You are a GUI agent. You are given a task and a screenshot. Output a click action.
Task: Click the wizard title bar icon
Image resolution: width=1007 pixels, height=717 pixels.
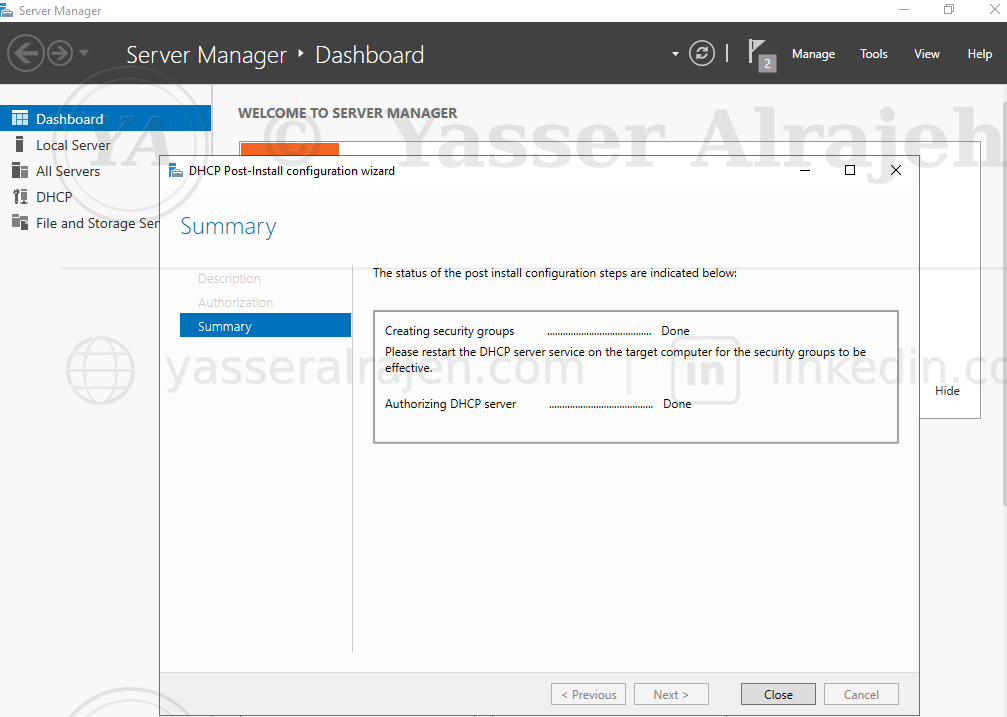175,170
